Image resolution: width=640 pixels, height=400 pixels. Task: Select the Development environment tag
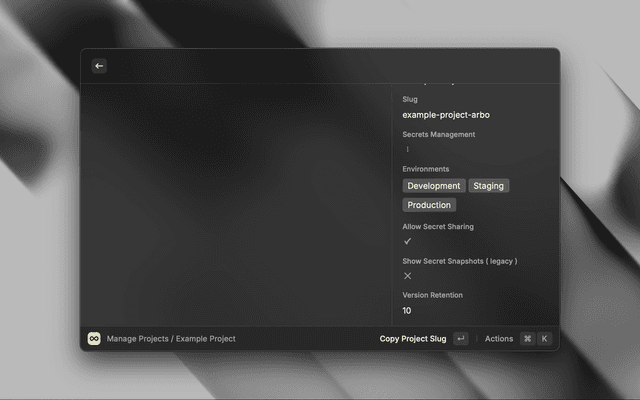[434, 186]
